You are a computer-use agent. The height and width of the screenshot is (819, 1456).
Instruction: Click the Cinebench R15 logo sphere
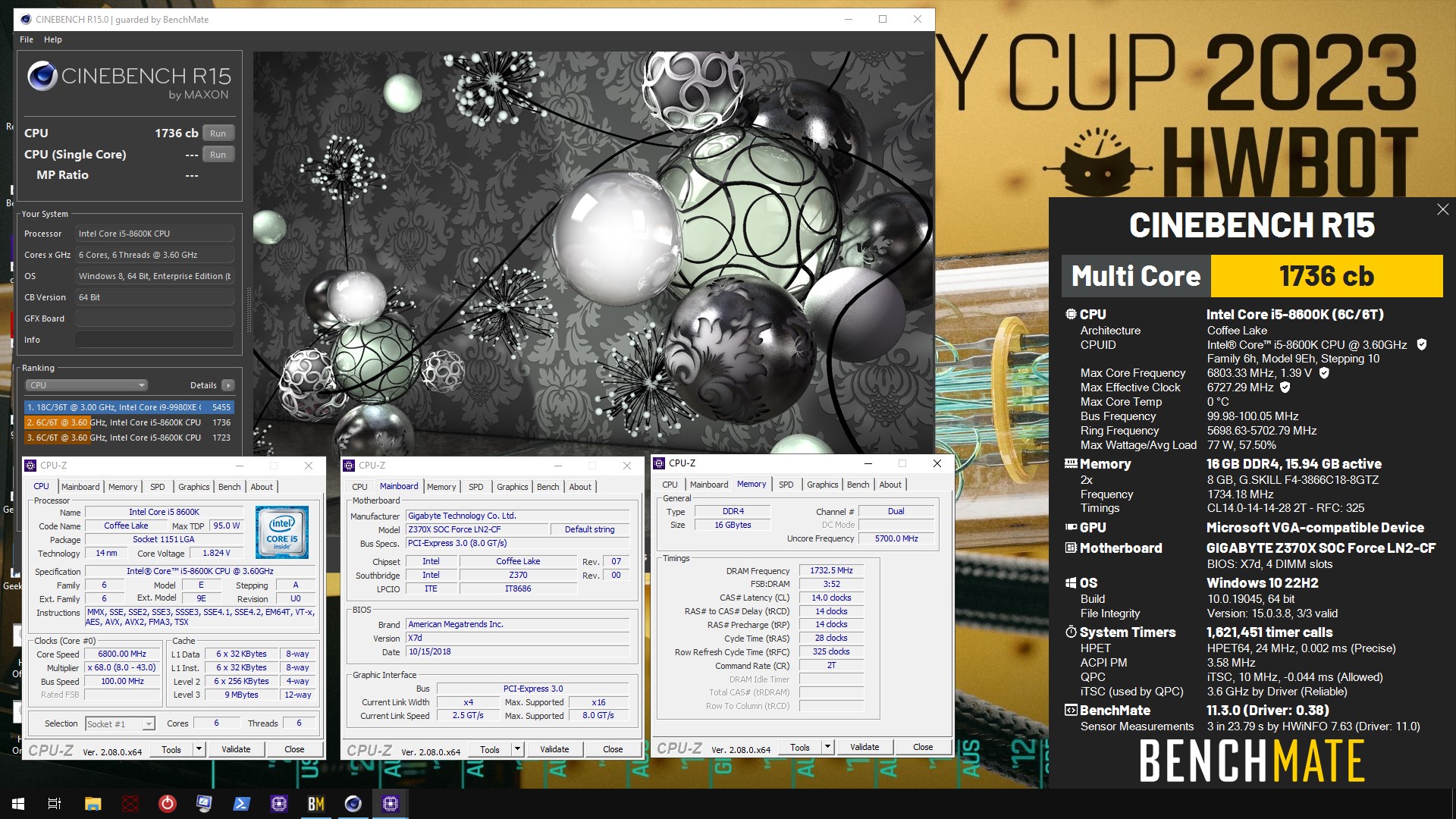coord(42,77)
